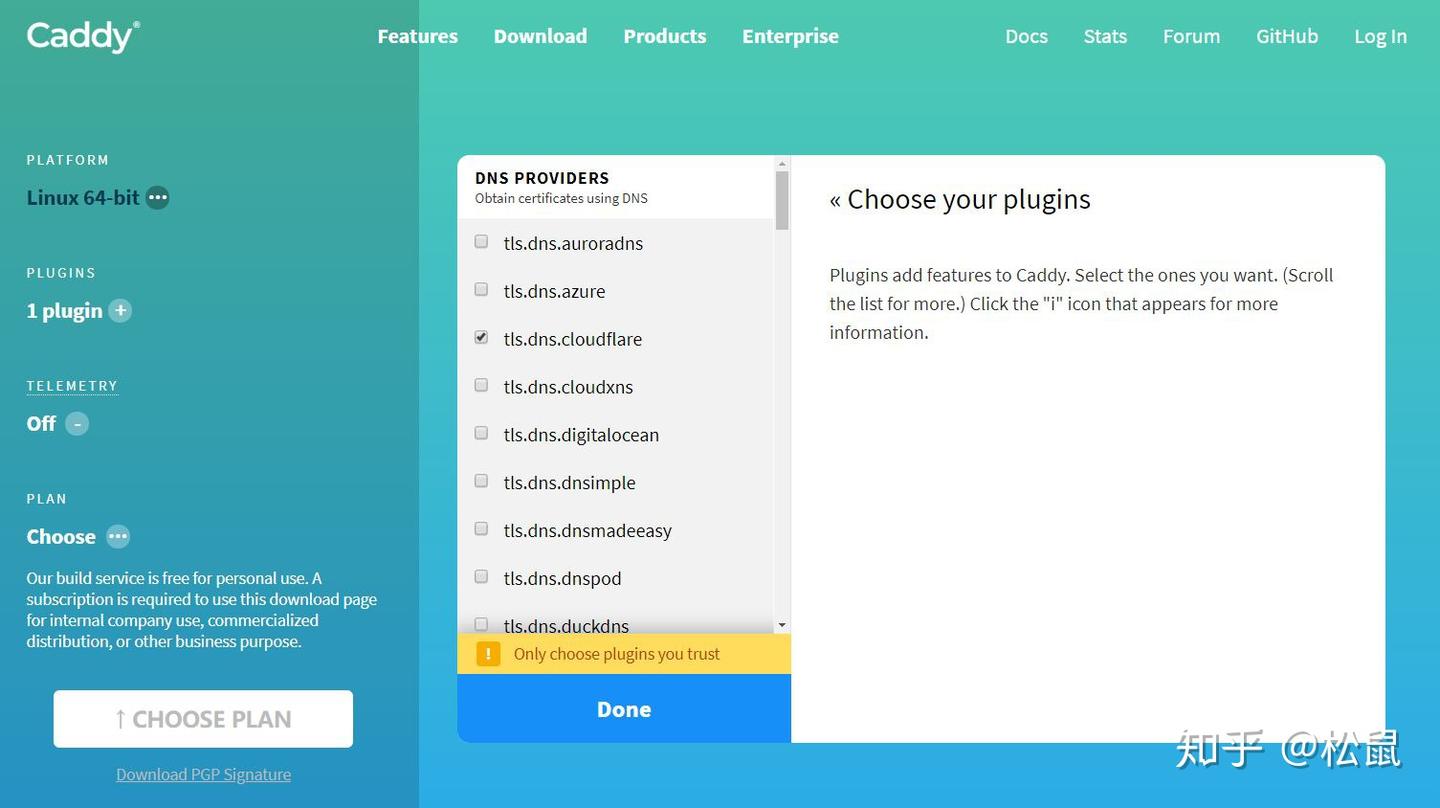Click the Done button
This screenshot has width=1440, height=808.
pyautogui.click(x=624, y=709)
